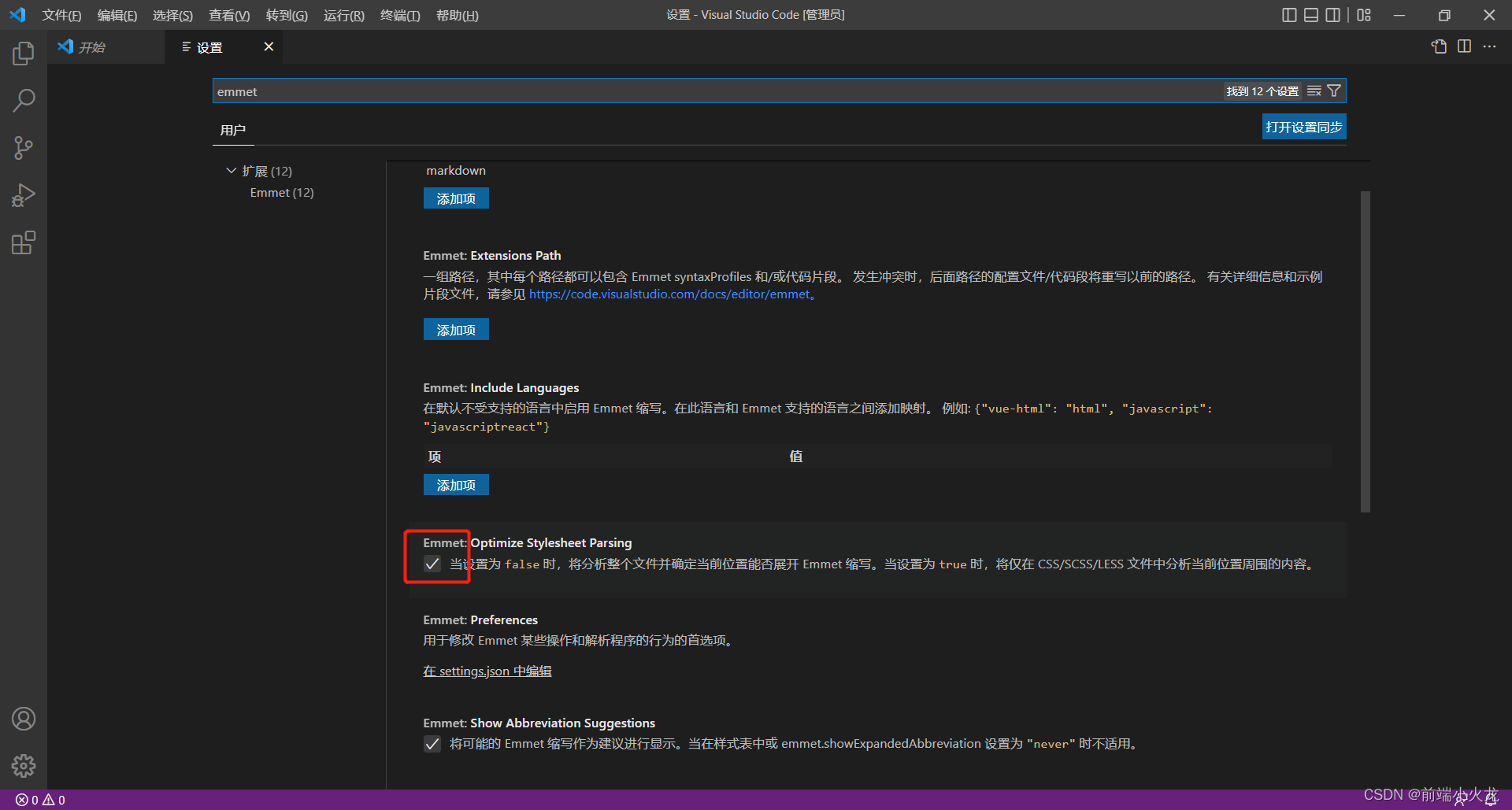Split the editor to the right
Image resolution: width=1512 pixels, height=810 pixels.
click(1464, 46)
